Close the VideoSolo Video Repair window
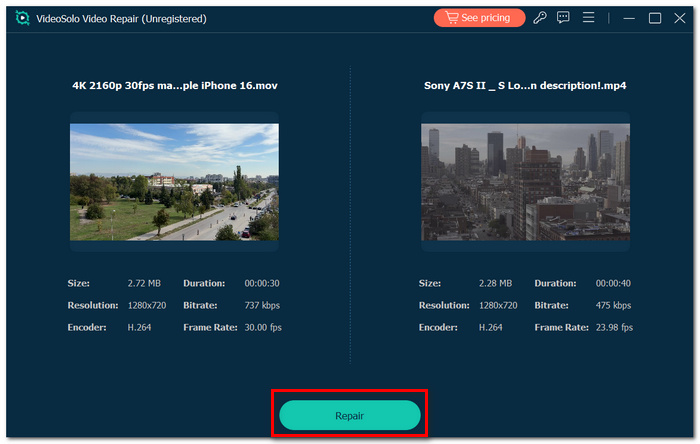The height and width of the screenshot is (444, 700). [679, 18]
